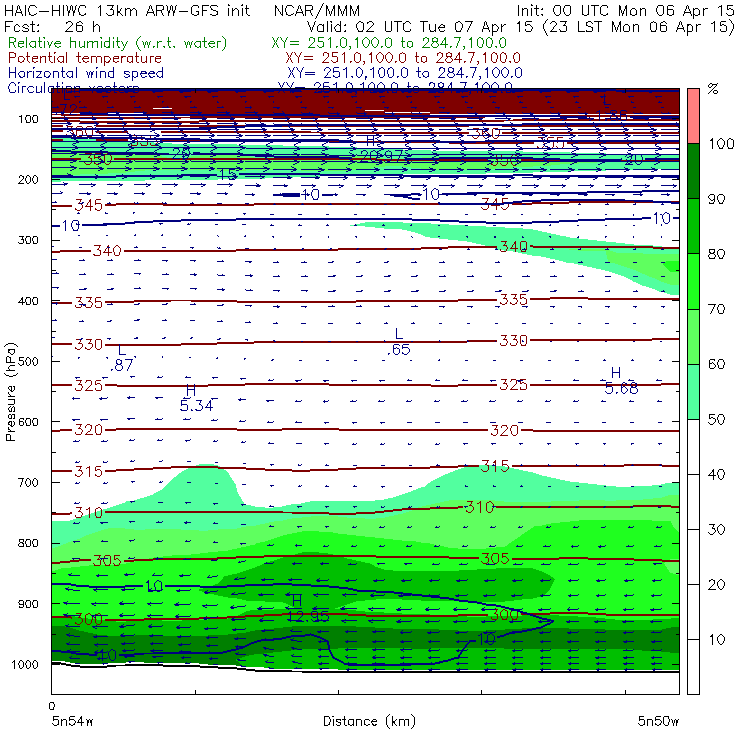This screenshot has width=740, height=740.
Task: Click the 80–90 green colorbar segment
Action: click(x=693, y=226)
